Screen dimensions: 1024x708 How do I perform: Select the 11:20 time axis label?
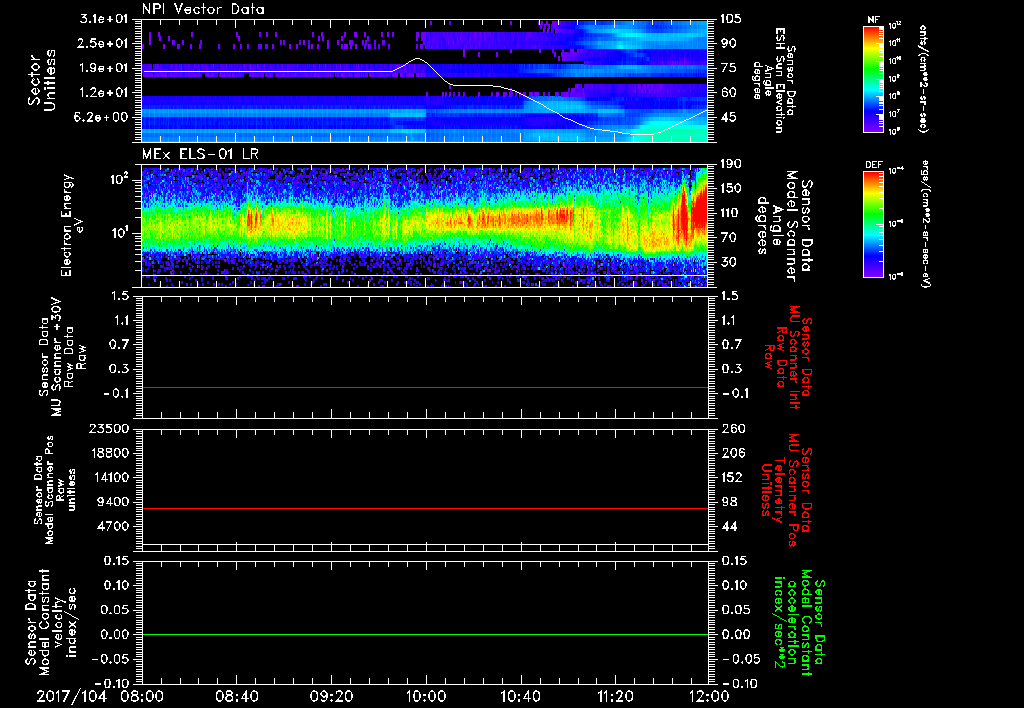point(615,695)
